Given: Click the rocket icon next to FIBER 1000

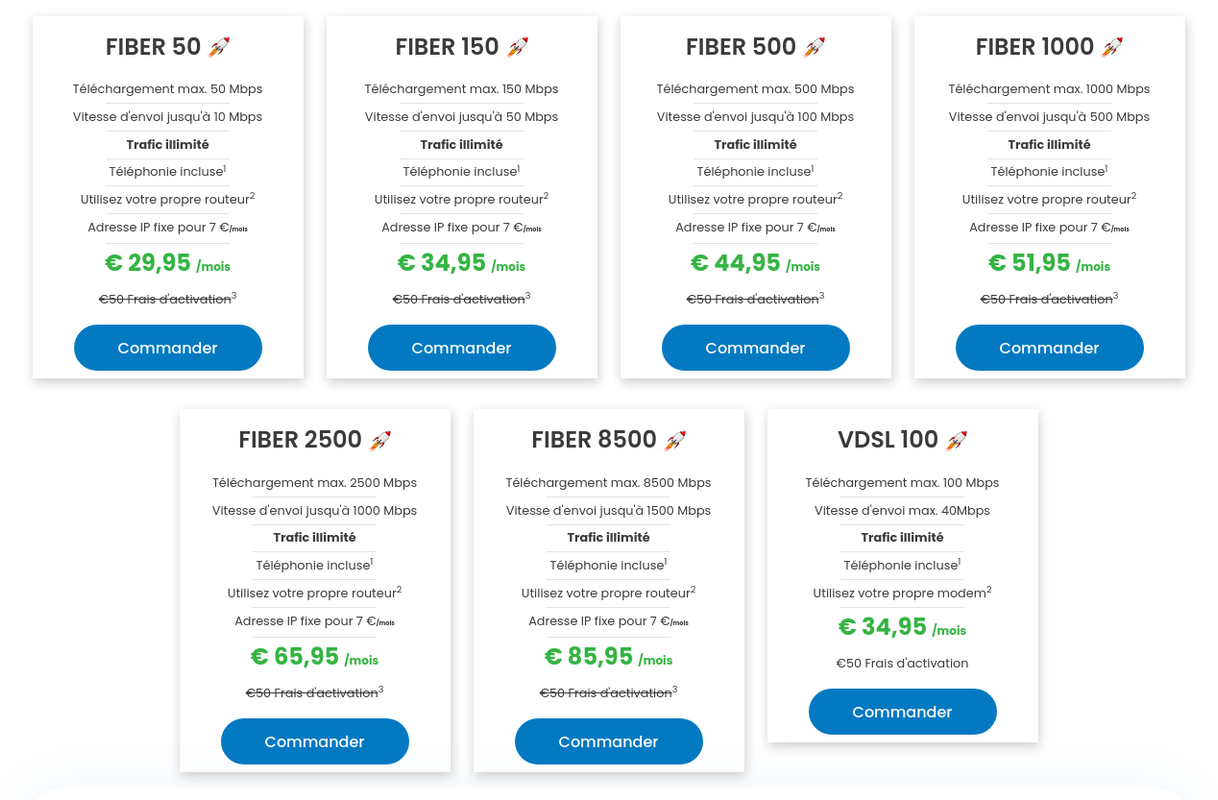Looking at the screenshot, I should pyautogui.click(x=1112, y=46).
